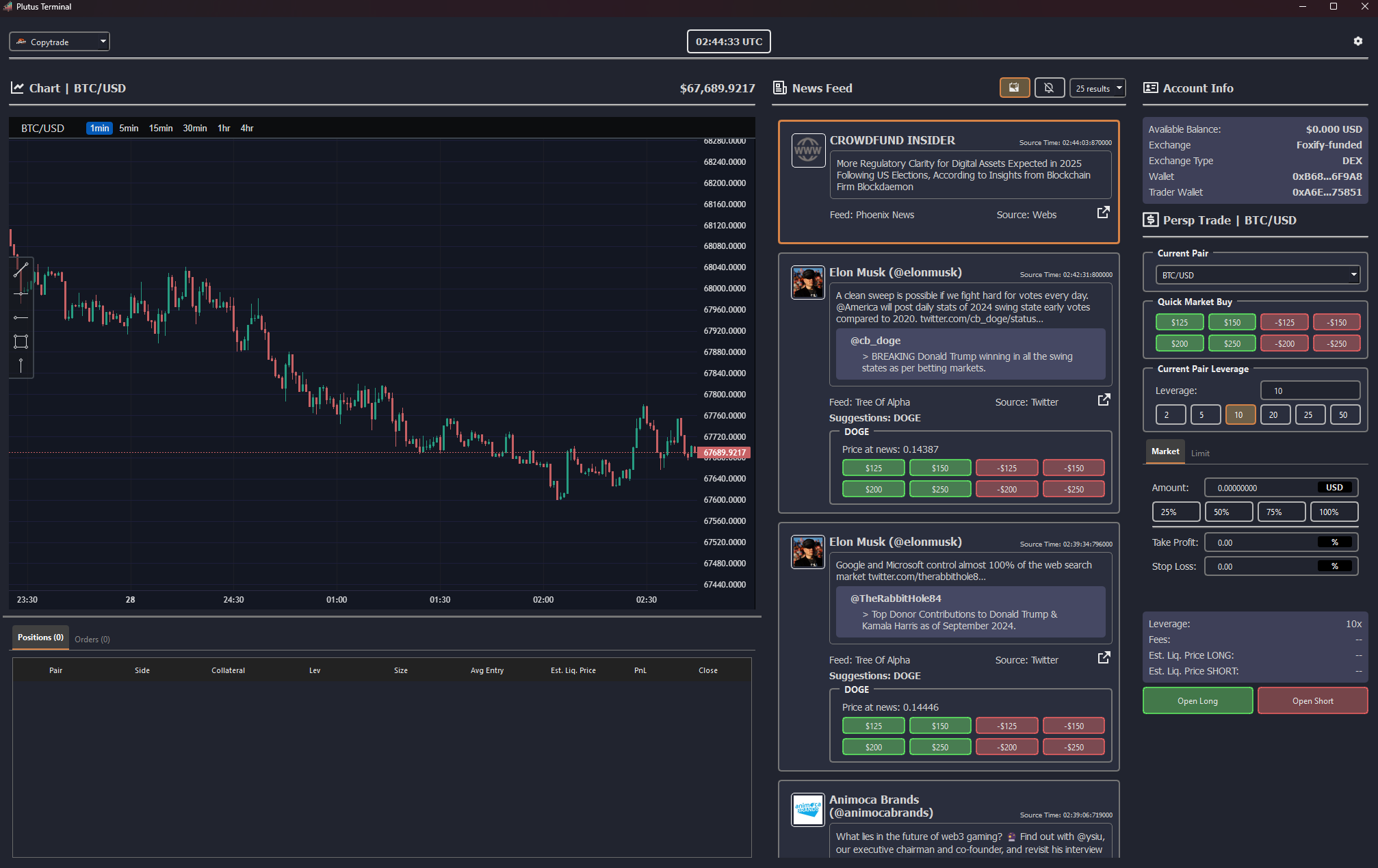Click the Leverage value input field

click(x=1310, y=391)
